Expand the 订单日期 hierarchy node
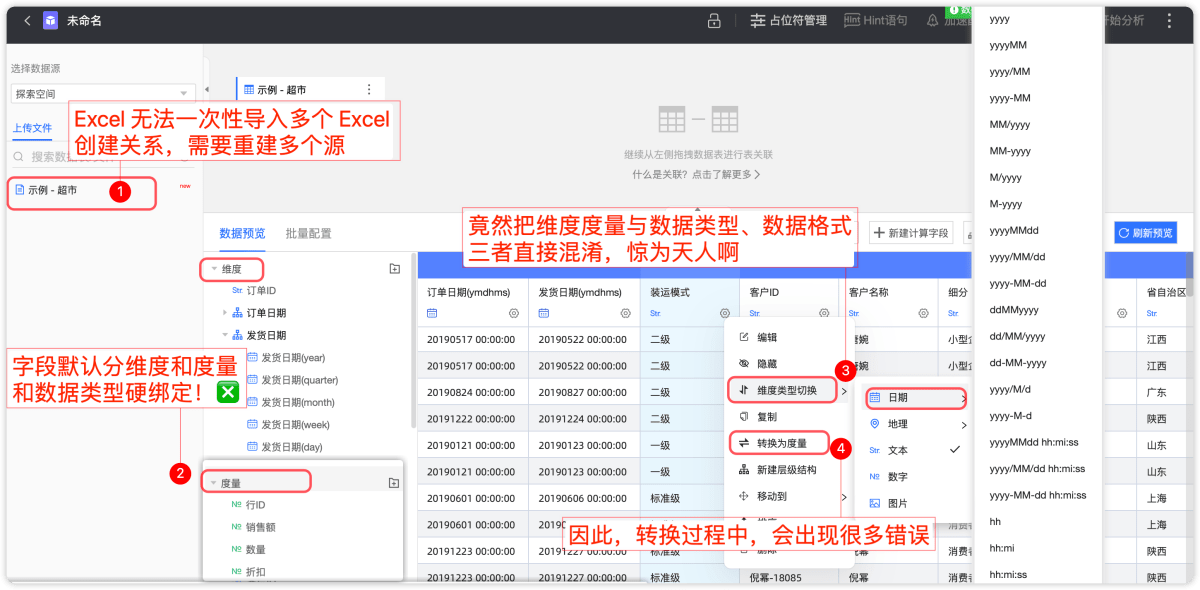1200x590 pixels. click(225, 313)
